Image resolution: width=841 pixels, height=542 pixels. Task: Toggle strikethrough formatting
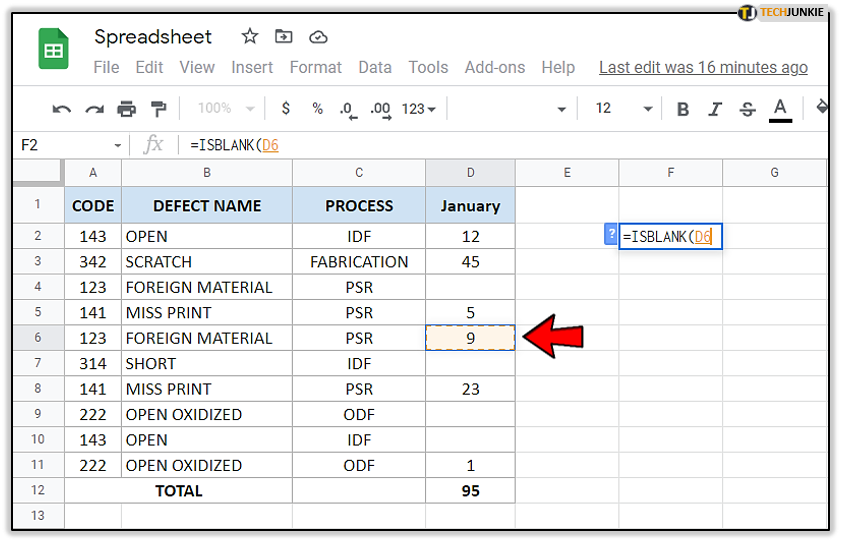pyautogui.click(x=747, y=109)
